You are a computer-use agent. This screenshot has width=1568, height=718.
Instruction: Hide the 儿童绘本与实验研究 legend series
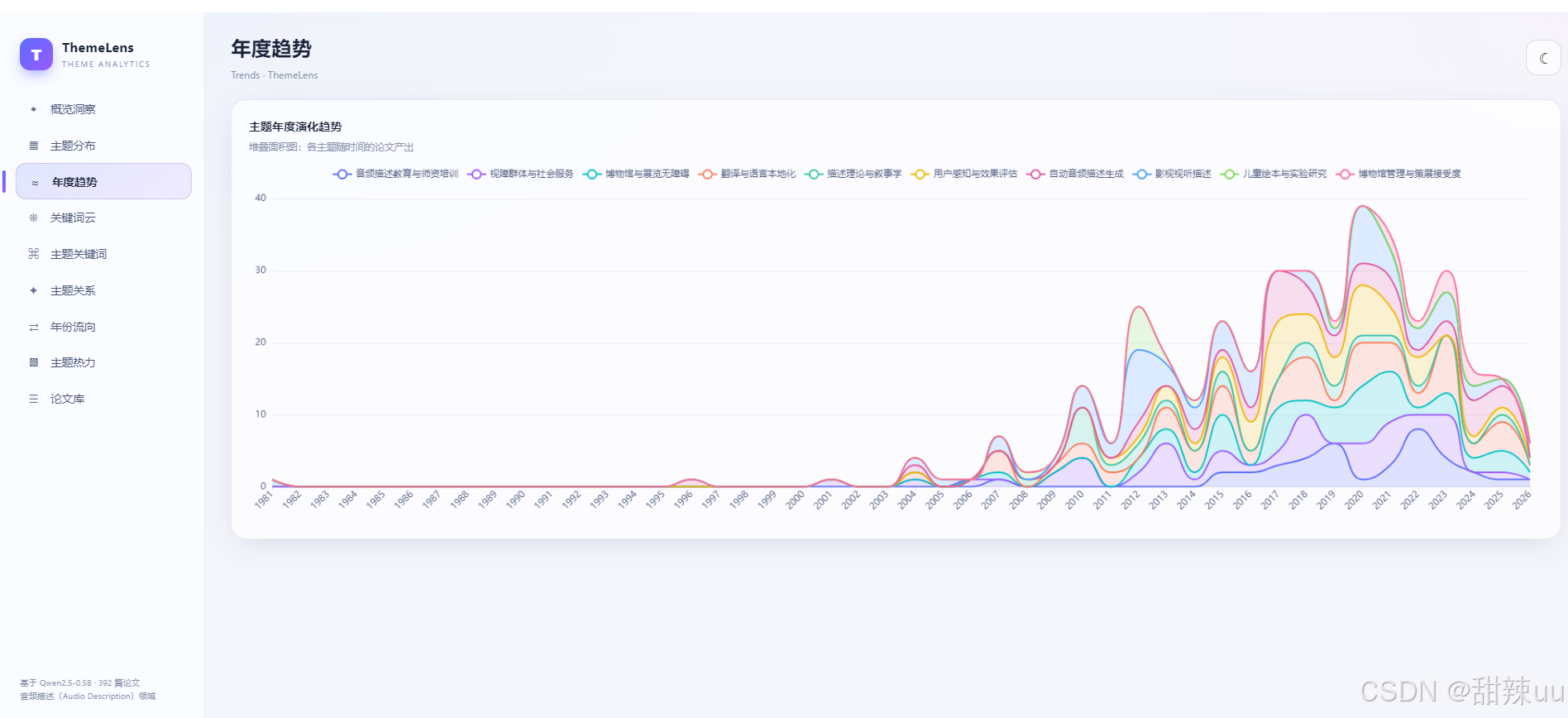[x=1274, y=174]
